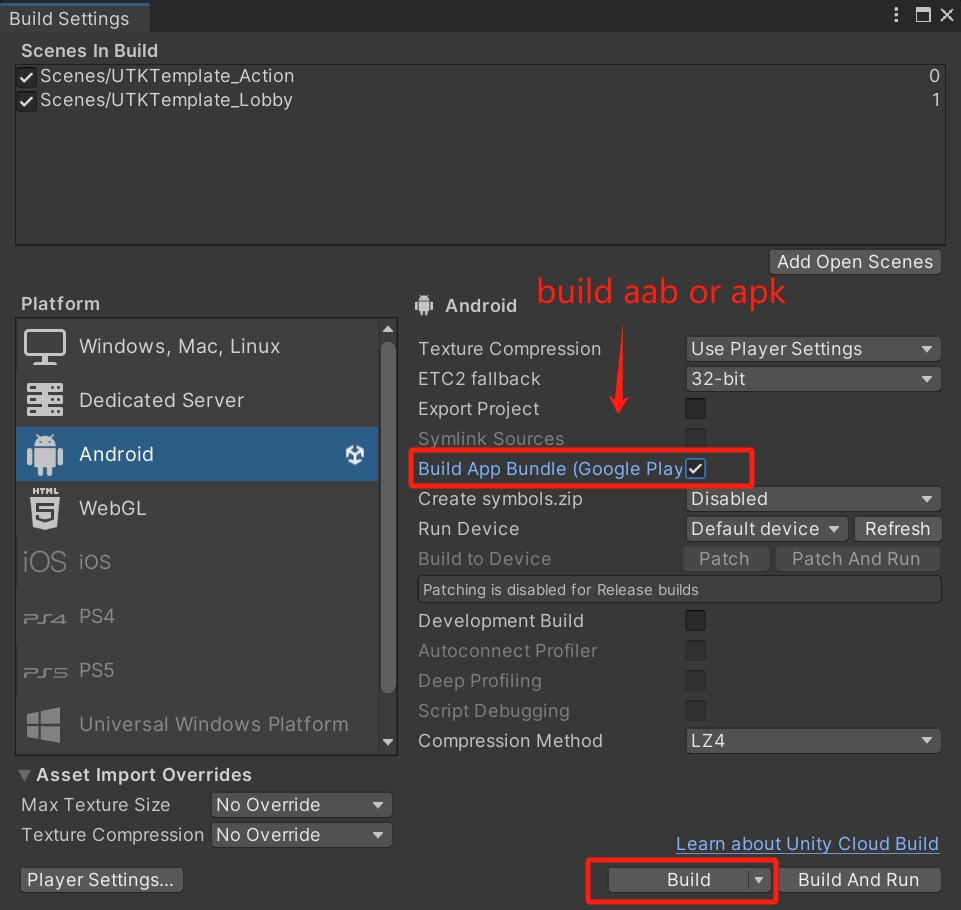Click the Universal Windows Platform icon
The width and height of the screenshot is (961, 910).
[x=45, y=724]
